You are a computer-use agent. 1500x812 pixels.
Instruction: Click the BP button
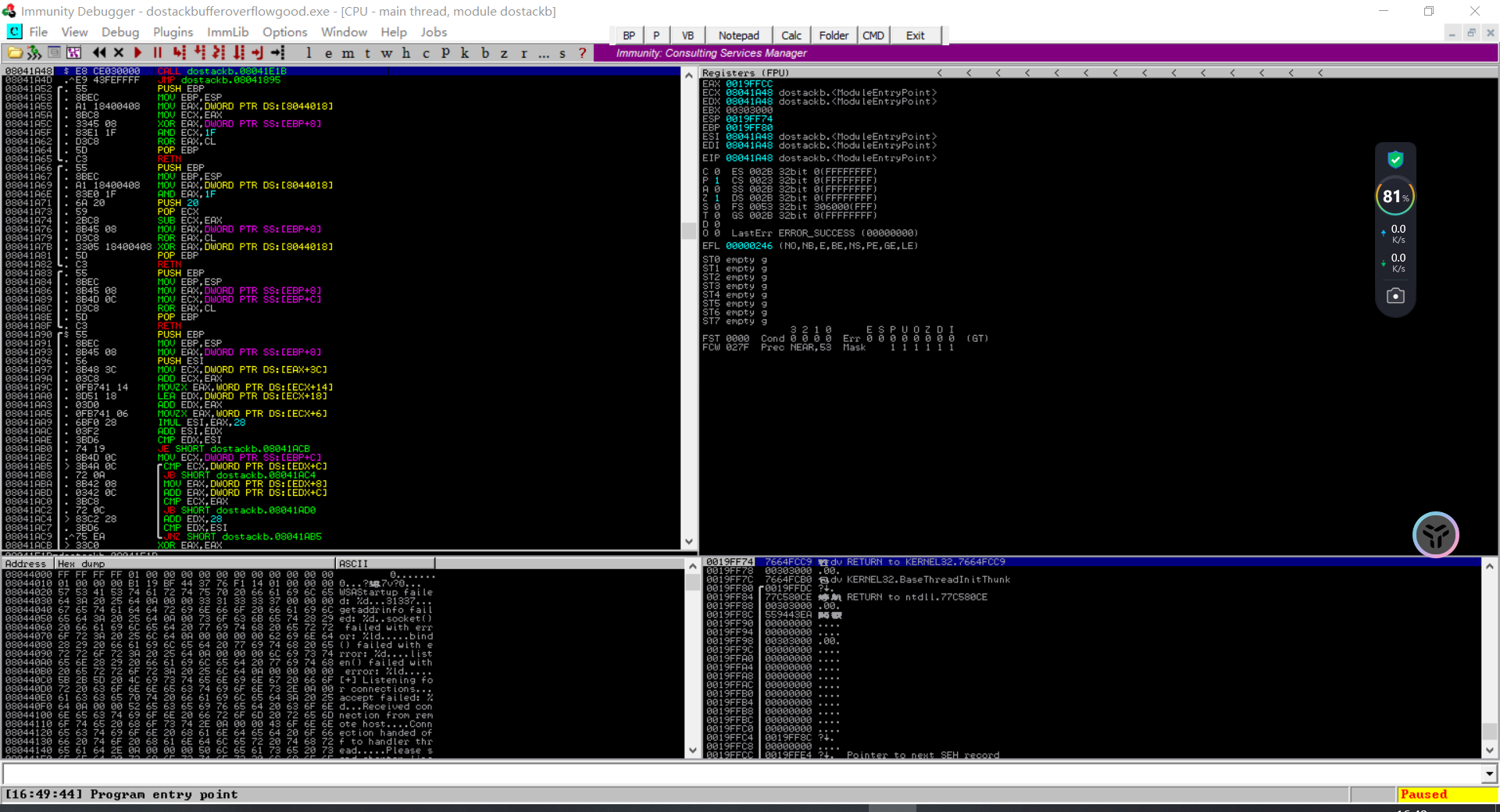coord(629,35)
